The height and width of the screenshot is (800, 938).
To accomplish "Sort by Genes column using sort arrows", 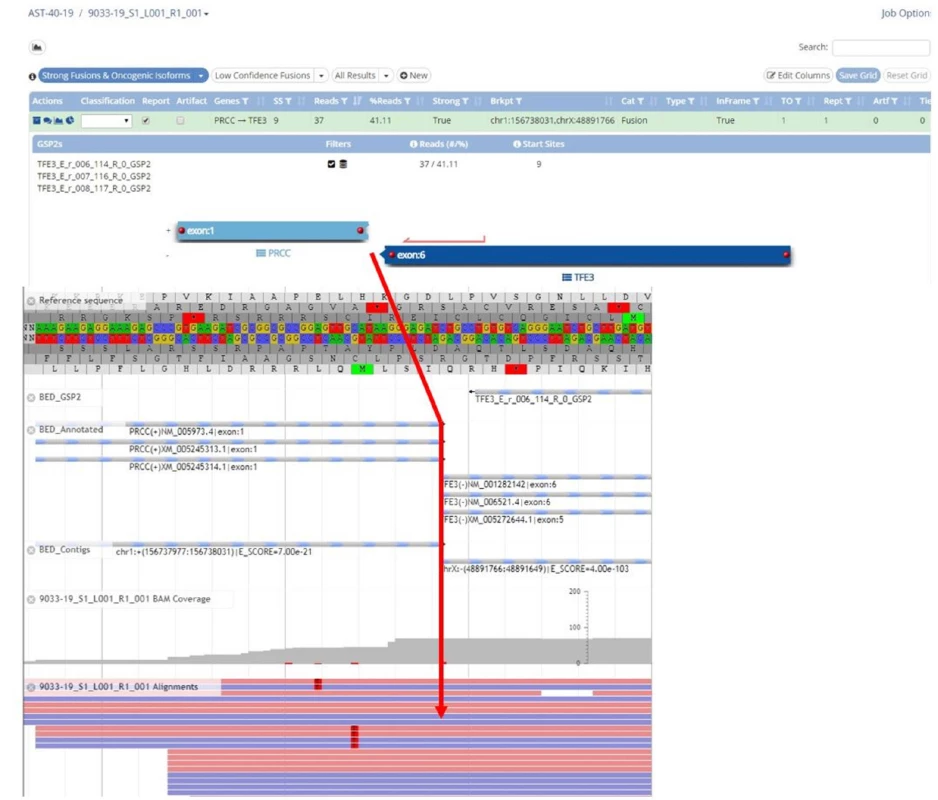I will pyautogui.click(x=261, y=101).
